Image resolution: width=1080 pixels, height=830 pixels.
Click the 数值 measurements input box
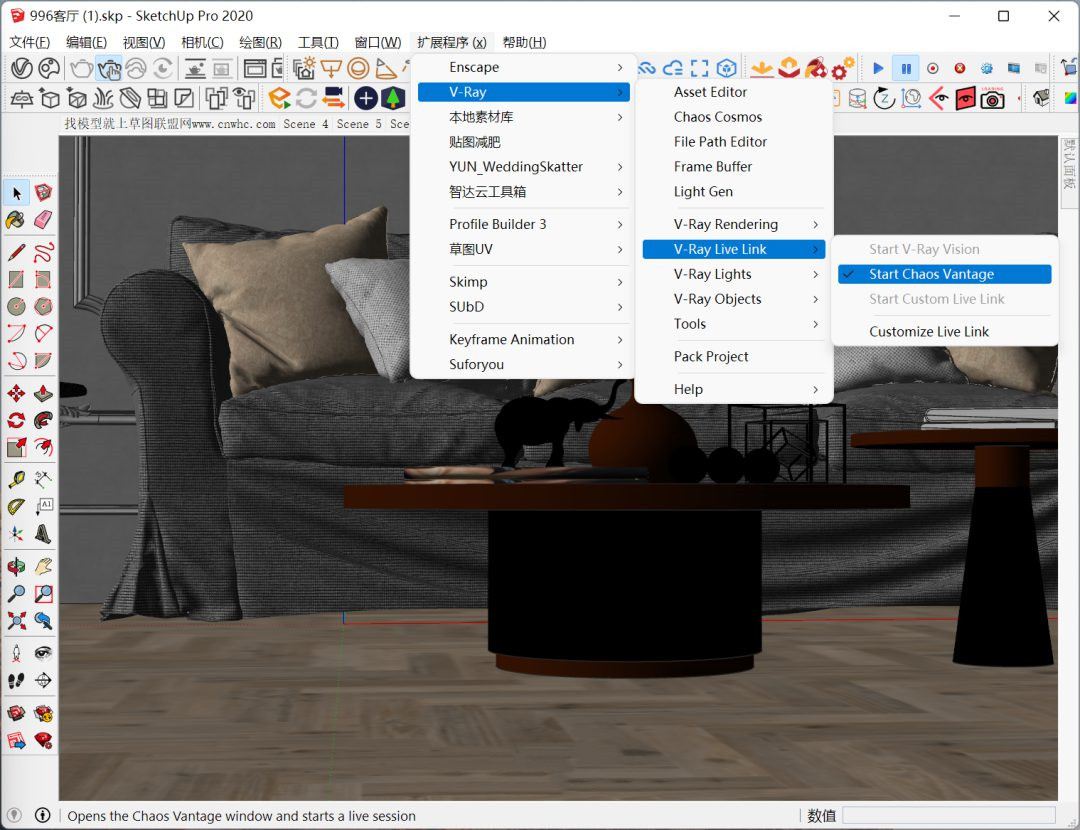[949, 816]
